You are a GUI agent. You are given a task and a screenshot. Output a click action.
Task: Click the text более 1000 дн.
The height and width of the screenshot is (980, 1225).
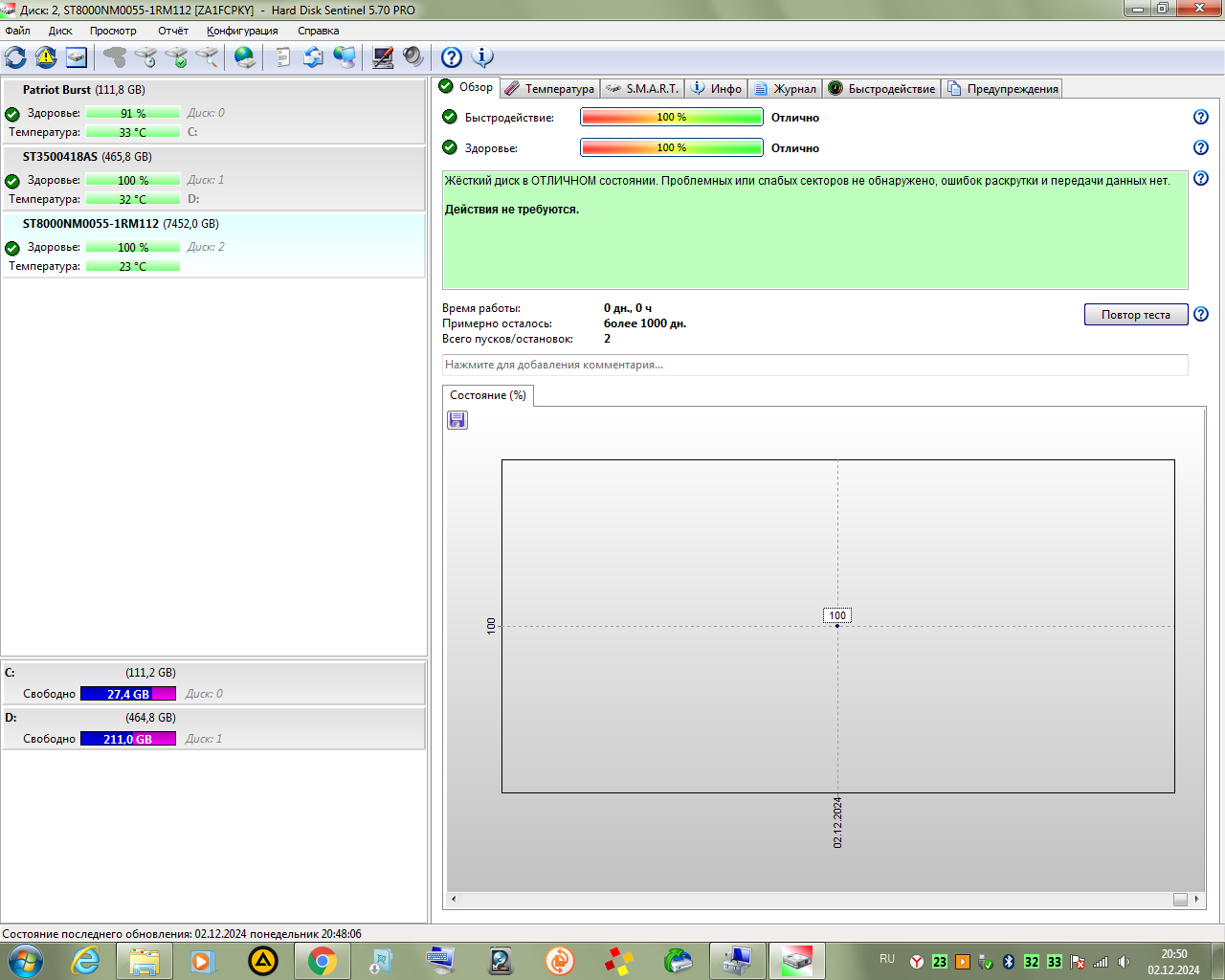click(x=645, y=323)
